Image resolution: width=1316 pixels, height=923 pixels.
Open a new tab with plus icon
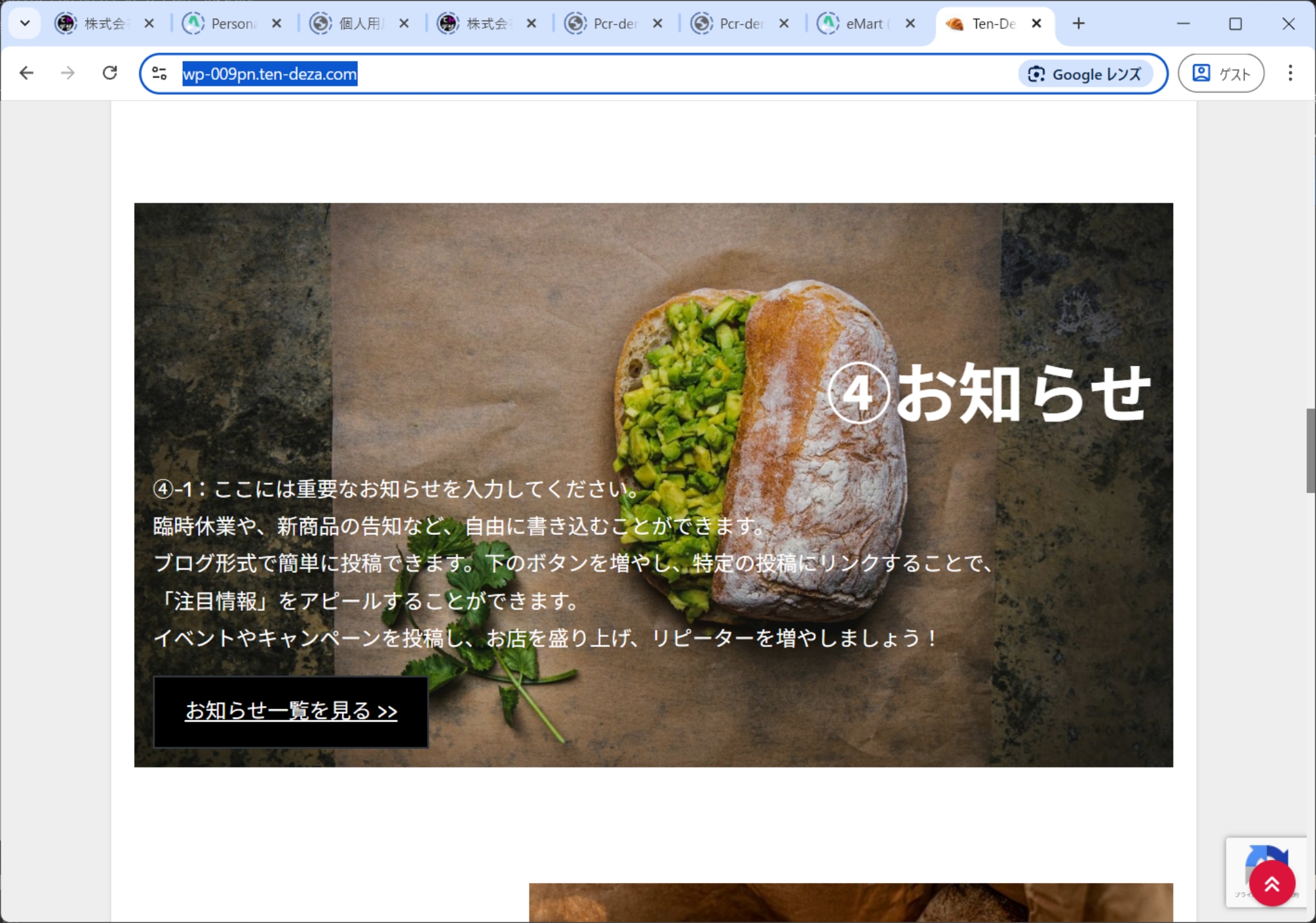(1078, 24)
